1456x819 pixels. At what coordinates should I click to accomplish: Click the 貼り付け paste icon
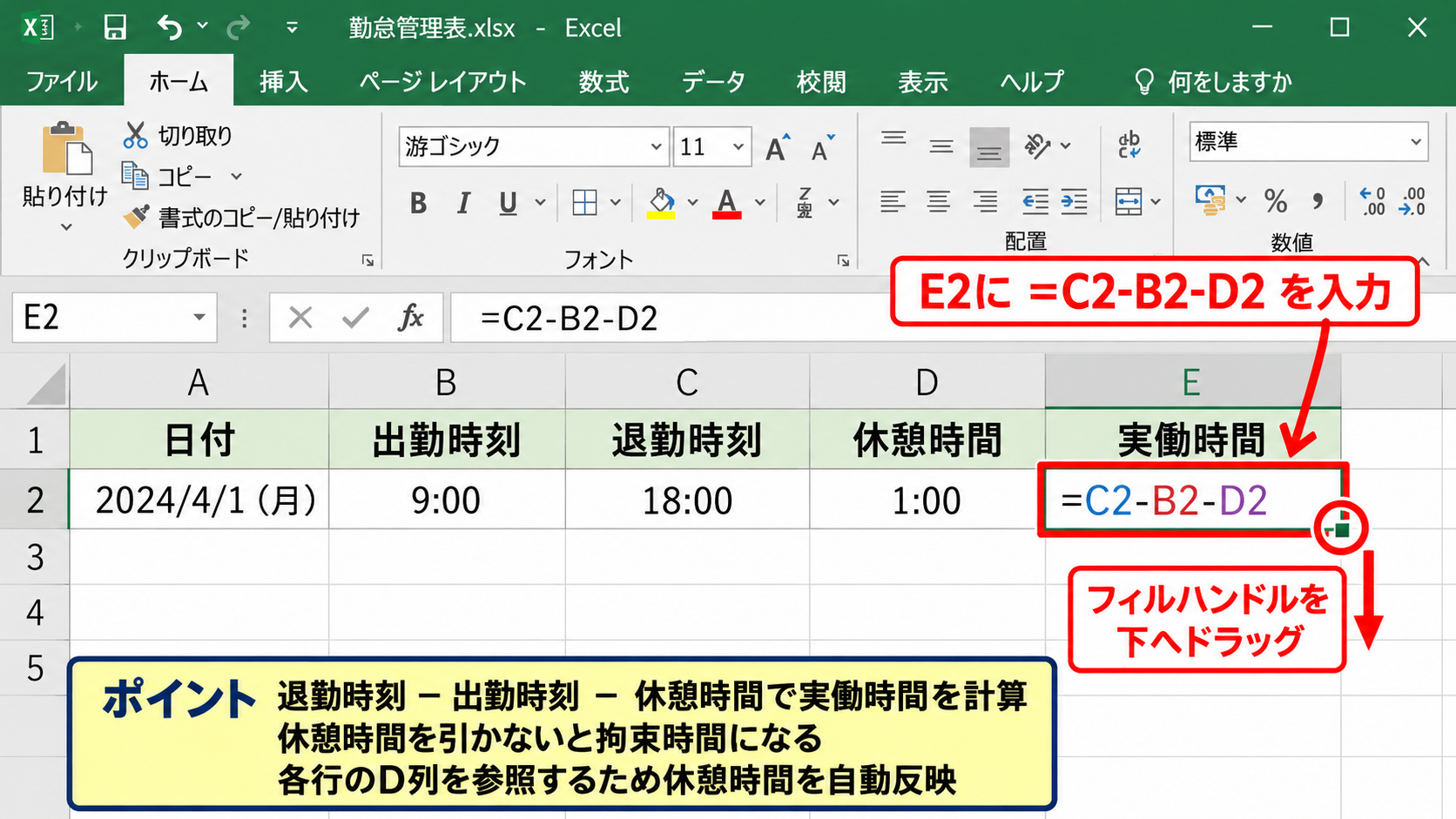click(66, 148)
